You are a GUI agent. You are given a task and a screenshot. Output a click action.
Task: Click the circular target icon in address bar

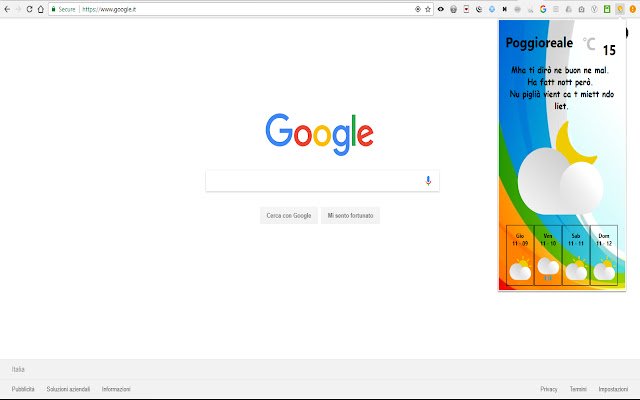click(x=418, y=9)
